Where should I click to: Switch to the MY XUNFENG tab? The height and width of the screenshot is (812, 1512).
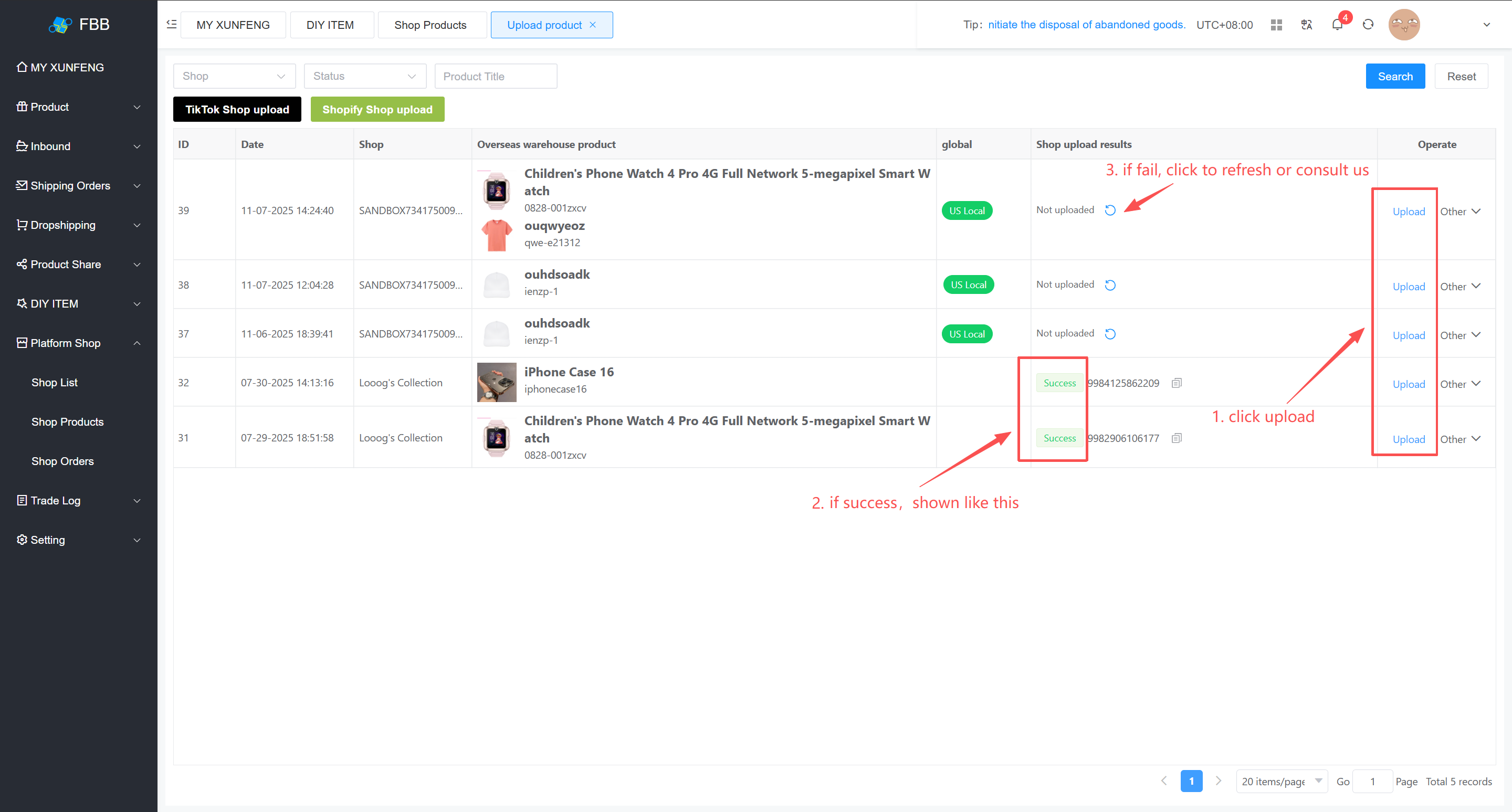tap(233, 25)
